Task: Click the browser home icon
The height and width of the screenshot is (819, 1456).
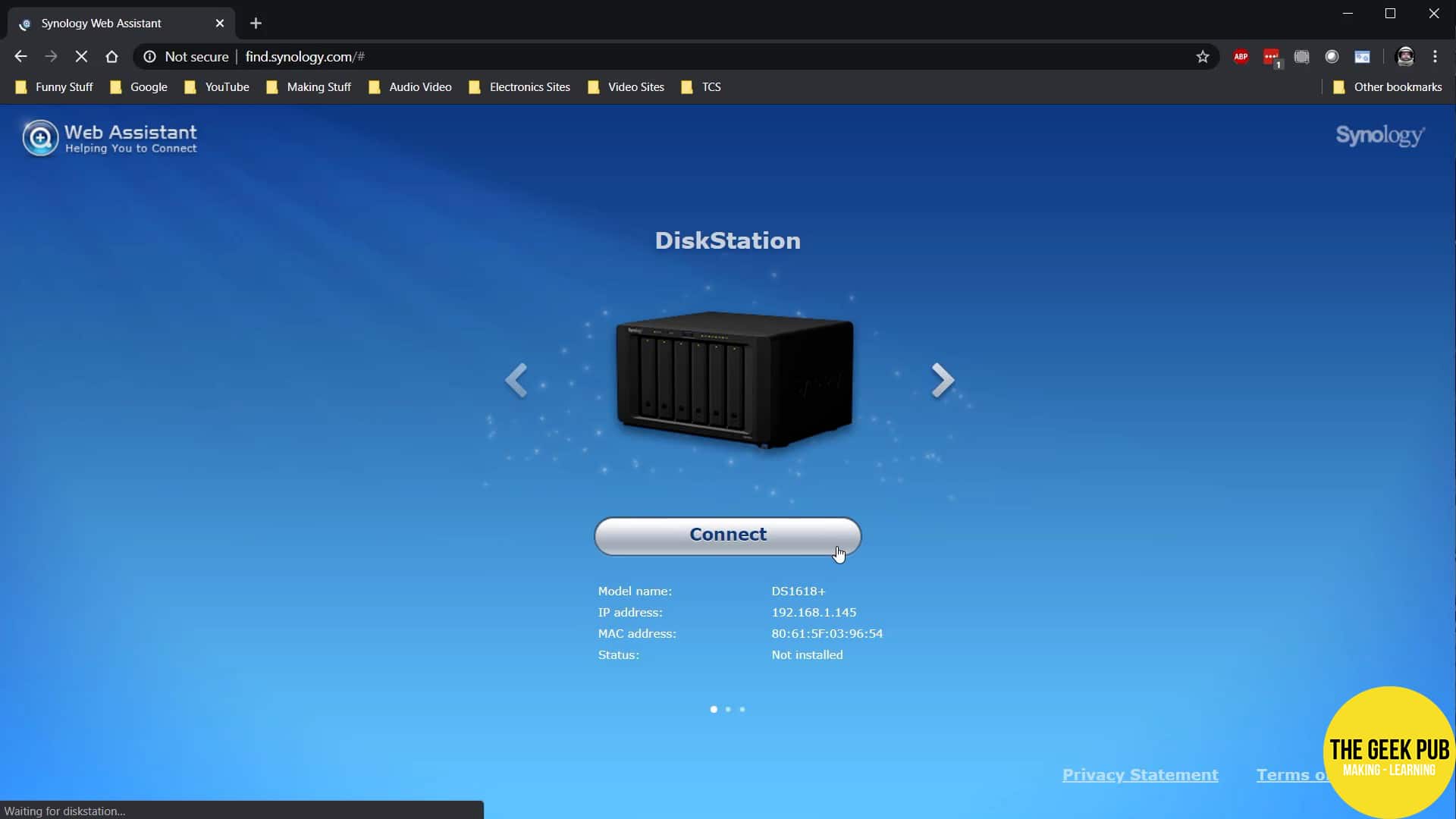Action: (x=111, y=56)
